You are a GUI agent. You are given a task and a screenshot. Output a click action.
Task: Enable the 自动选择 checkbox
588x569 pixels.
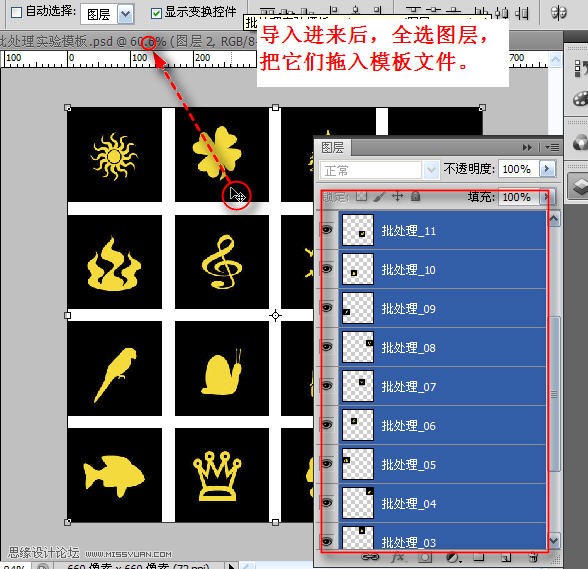pos(16,12)
